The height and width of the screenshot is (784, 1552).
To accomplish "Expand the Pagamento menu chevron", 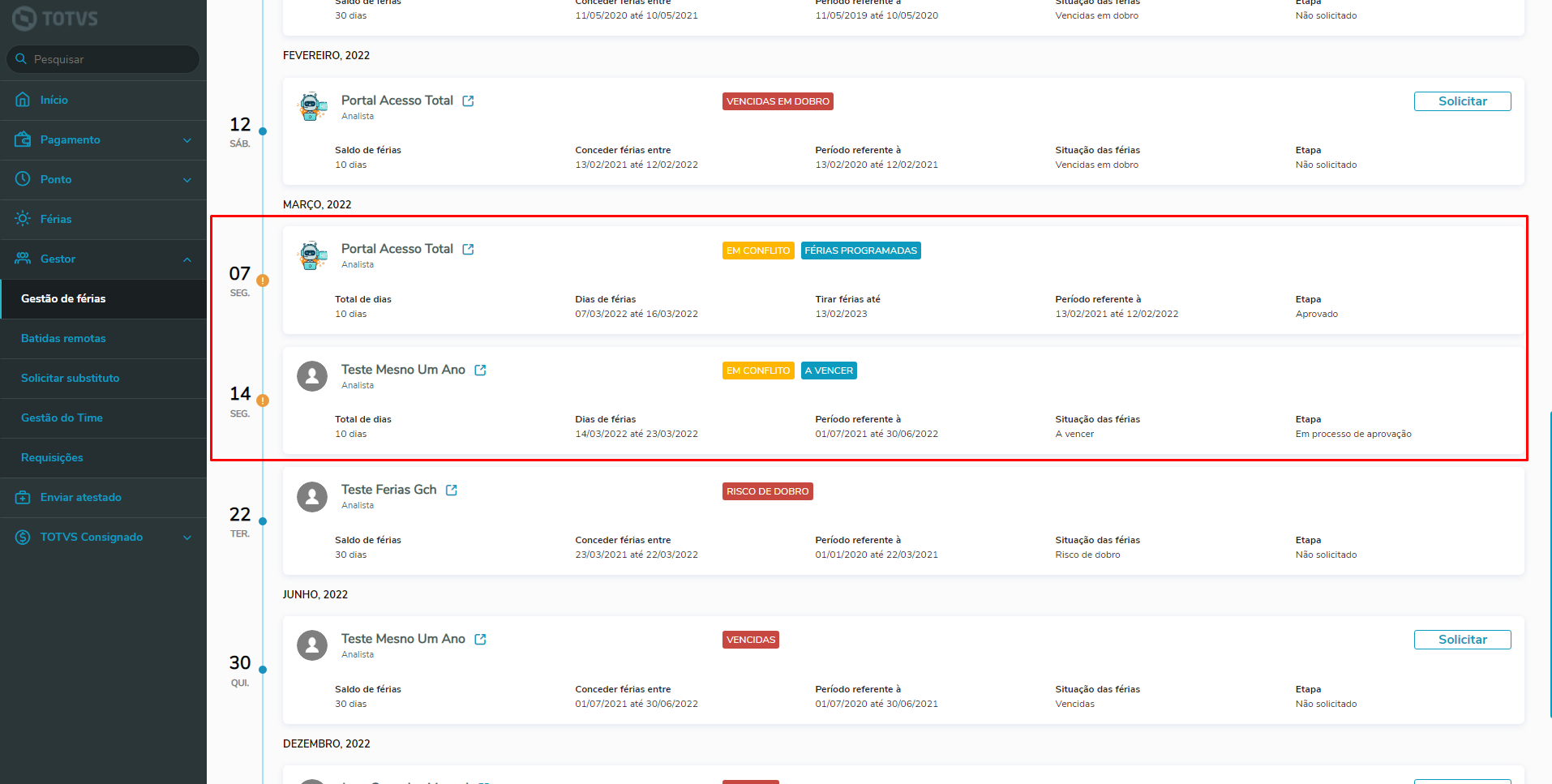I will [x=187, y=140].
